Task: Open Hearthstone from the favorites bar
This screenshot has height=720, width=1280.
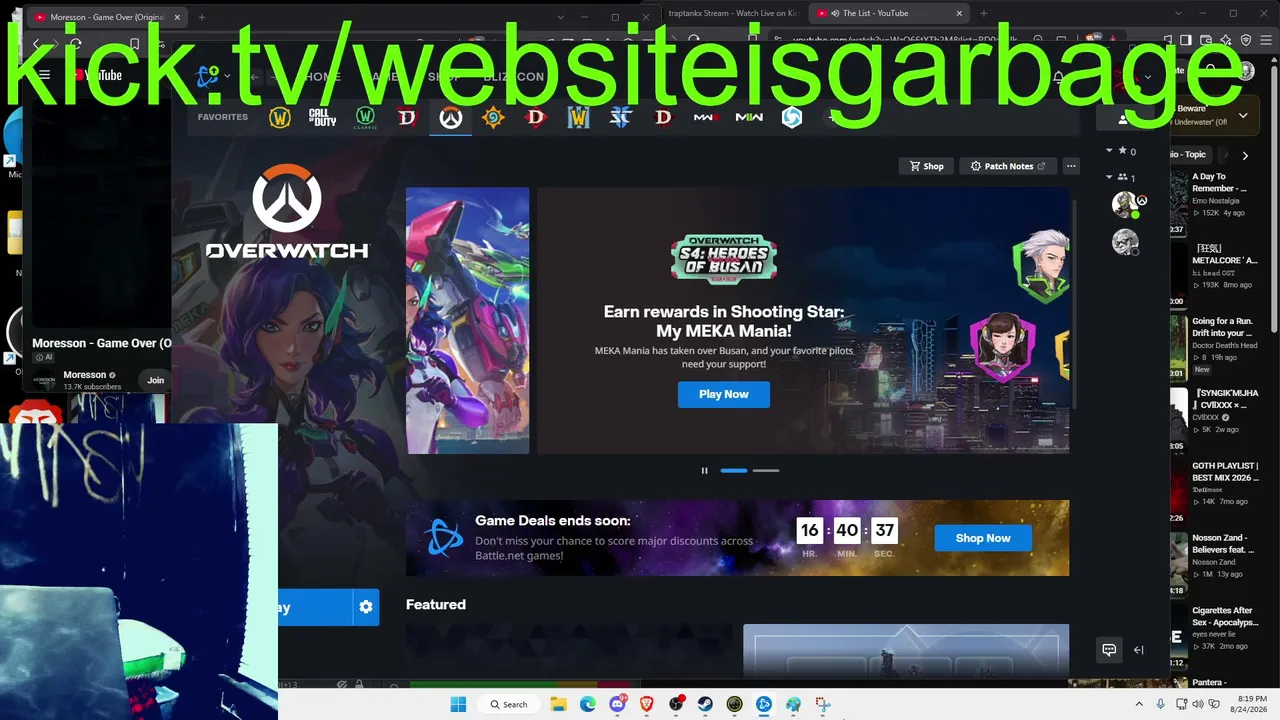Action: click(493, 118)
